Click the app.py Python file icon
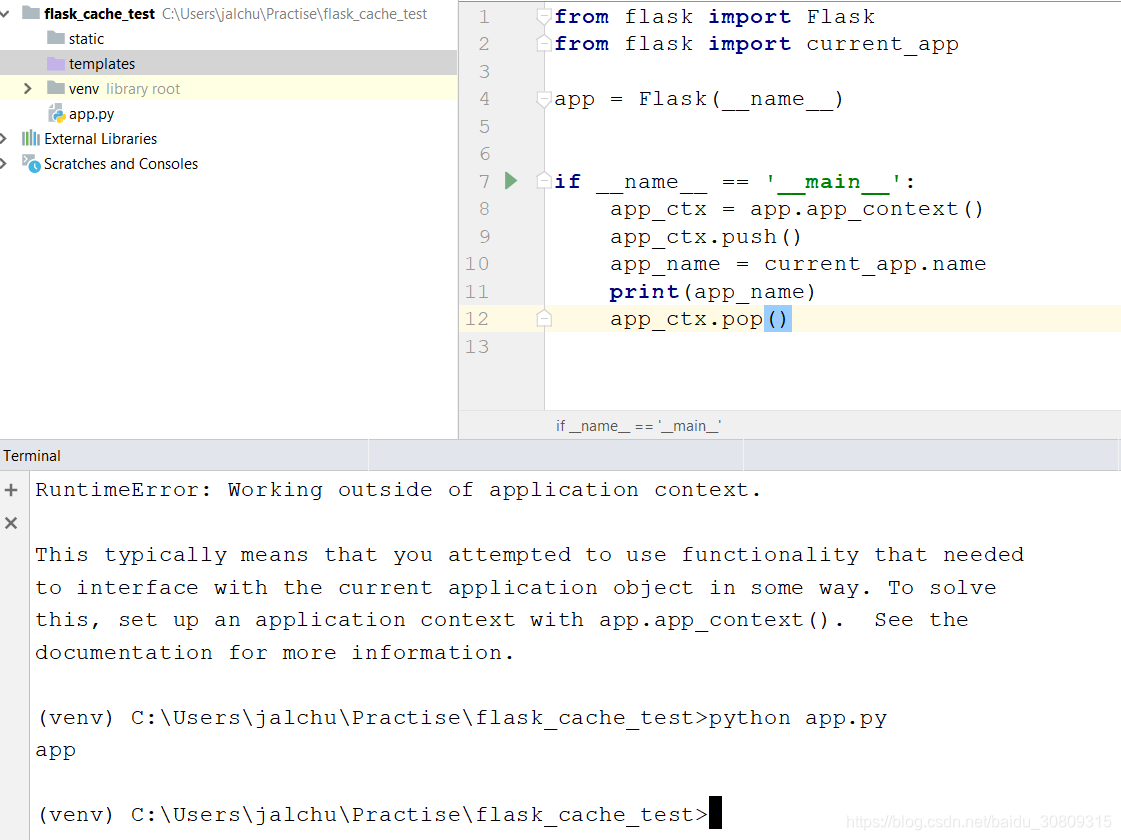Viewport: 1121px width, 840px height. click(57, 113)
